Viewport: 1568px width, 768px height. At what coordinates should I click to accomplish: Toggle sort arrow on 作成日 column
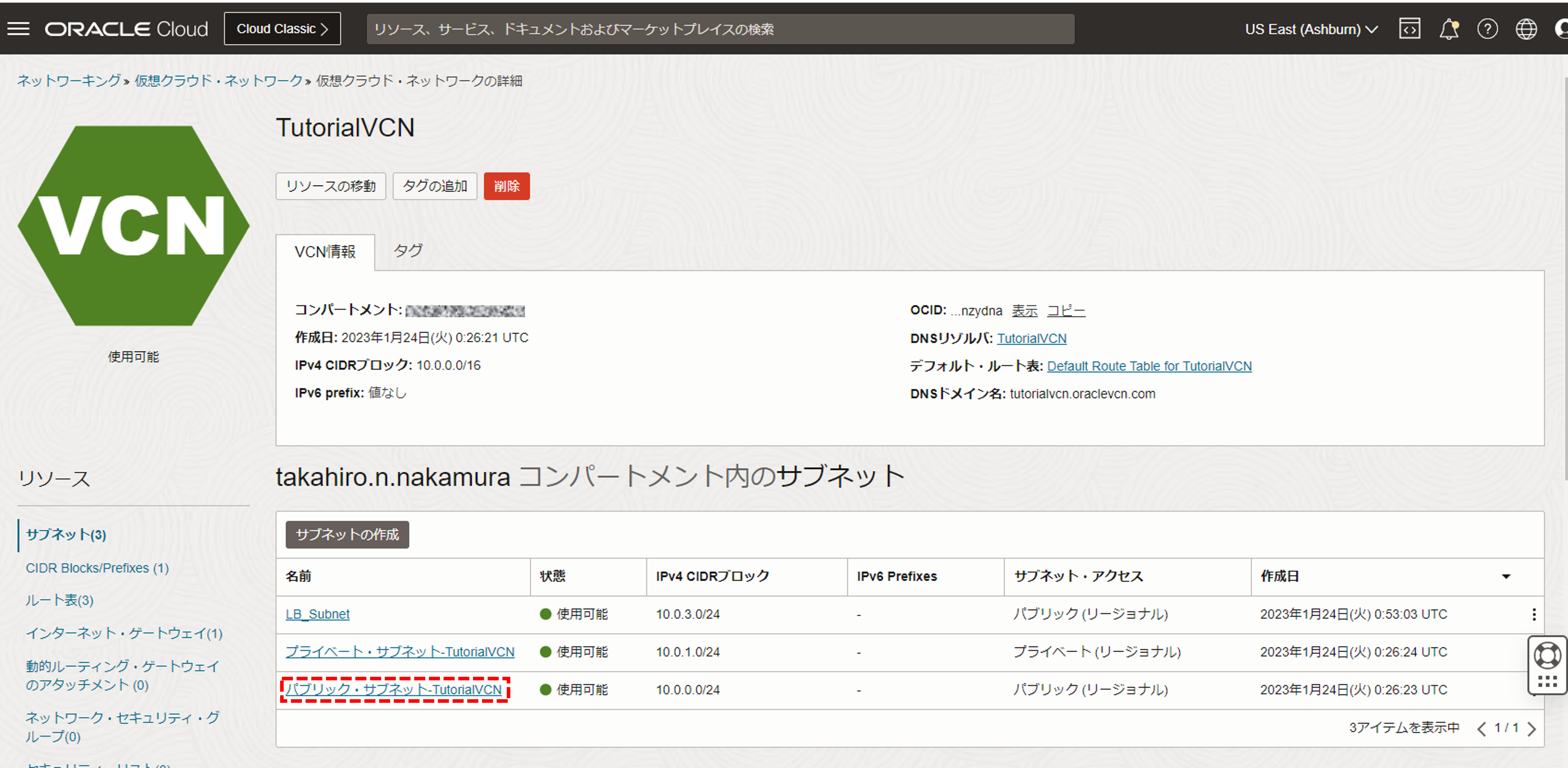click(x=1506, y=576)
